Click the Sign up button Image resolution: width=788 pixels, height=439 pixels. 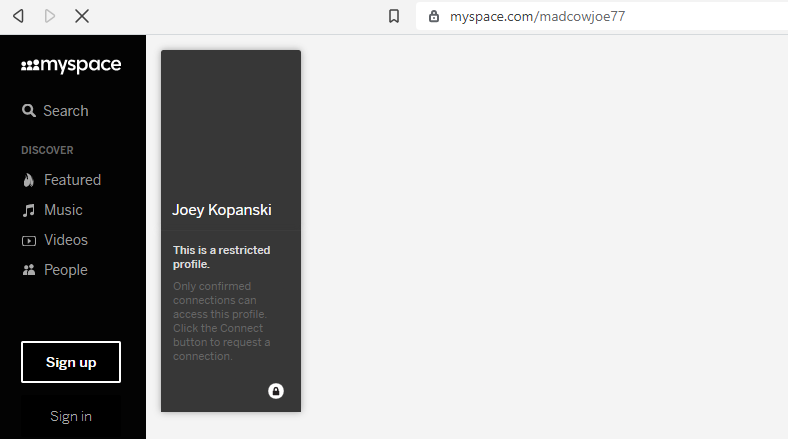click(71, 362)
